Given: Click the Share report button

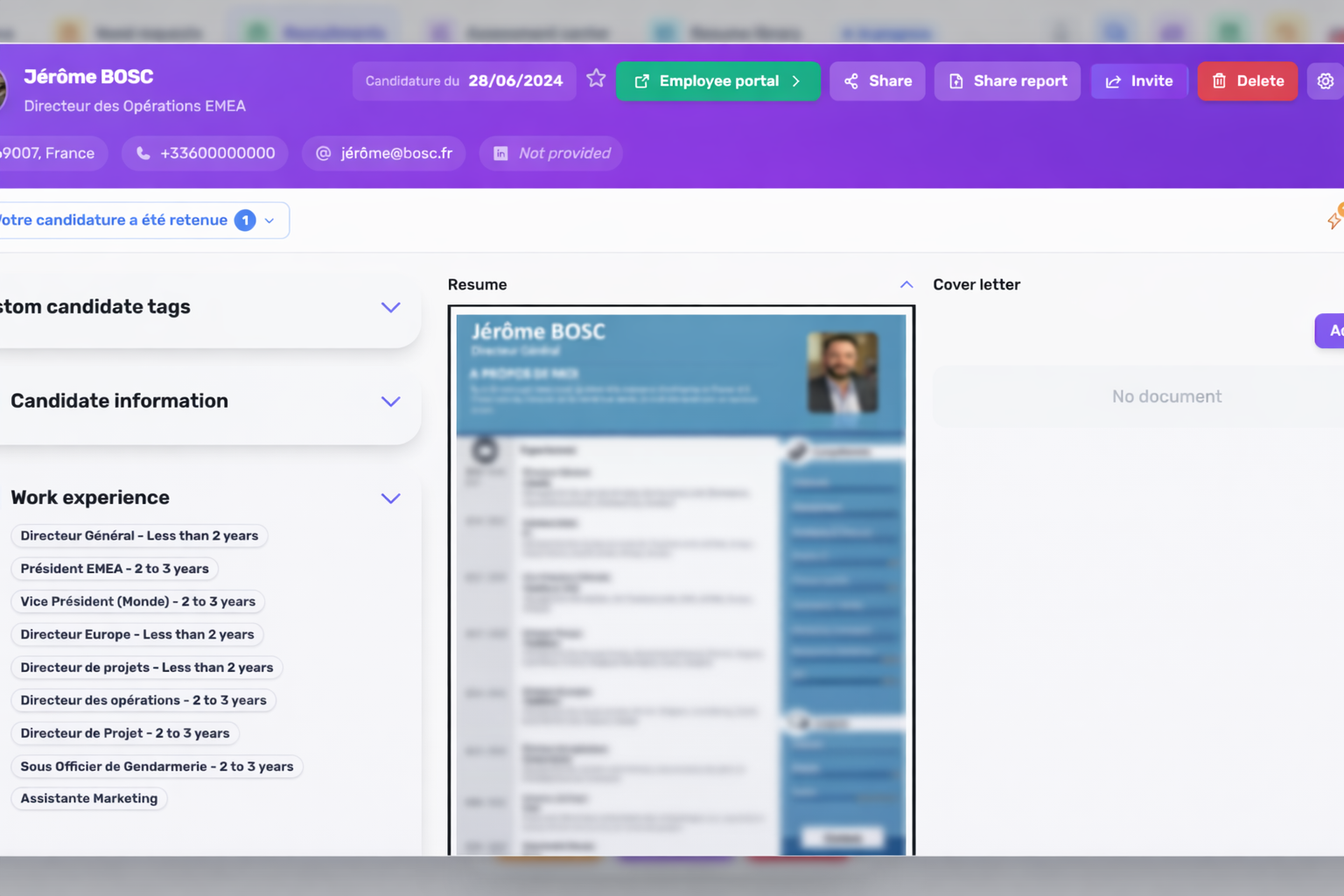Looking at the screenshot, I should pos(1007,80).
